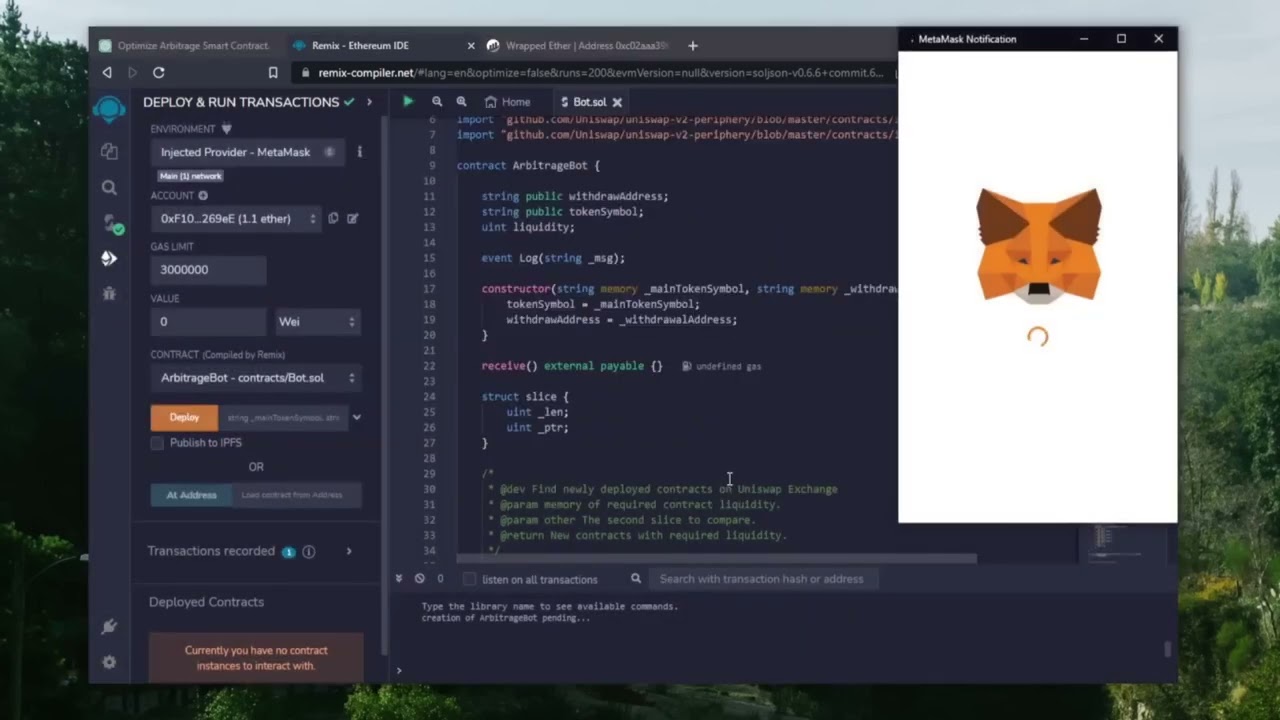The height and width of the screenshot is (720, 1280).
Task: Select the Deploy & Run Ethereum icon
Action: (x=109, y=258)
